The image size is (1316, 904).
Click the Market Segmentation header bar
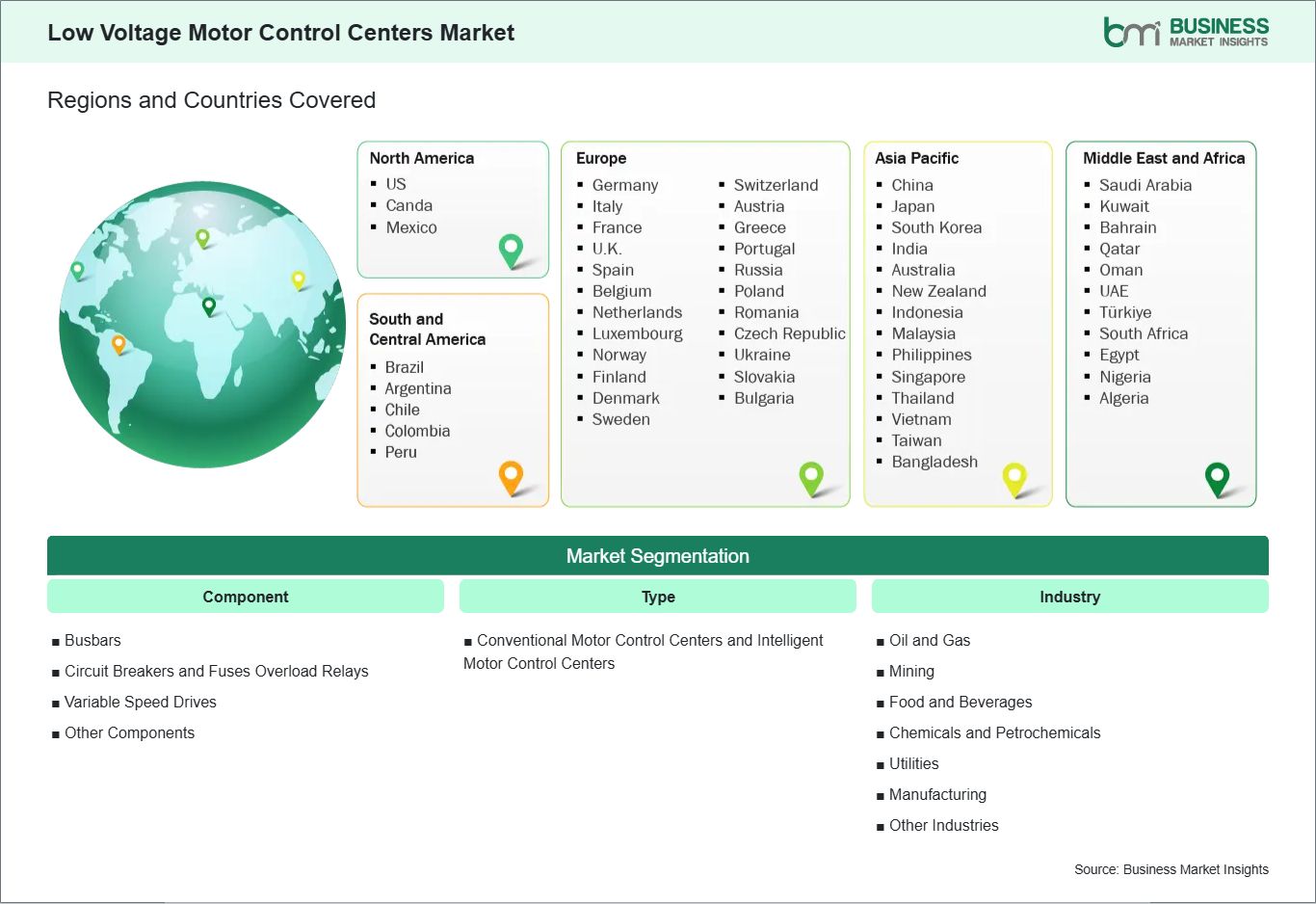coord(658,556)
